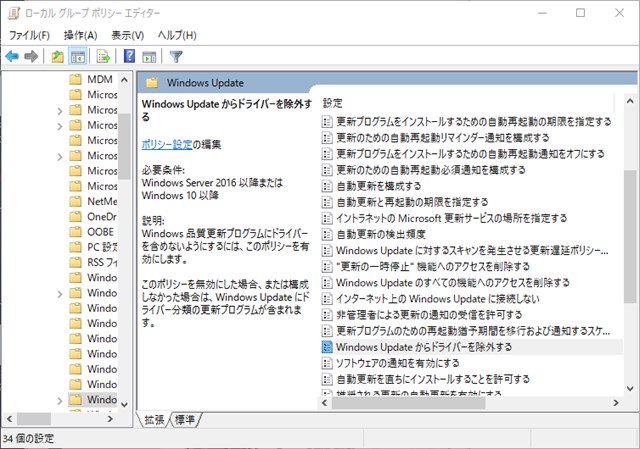Expand the second Micros tree folder
Screen dimensions: 640x449
pyautogui.click(x=60, y=111)
